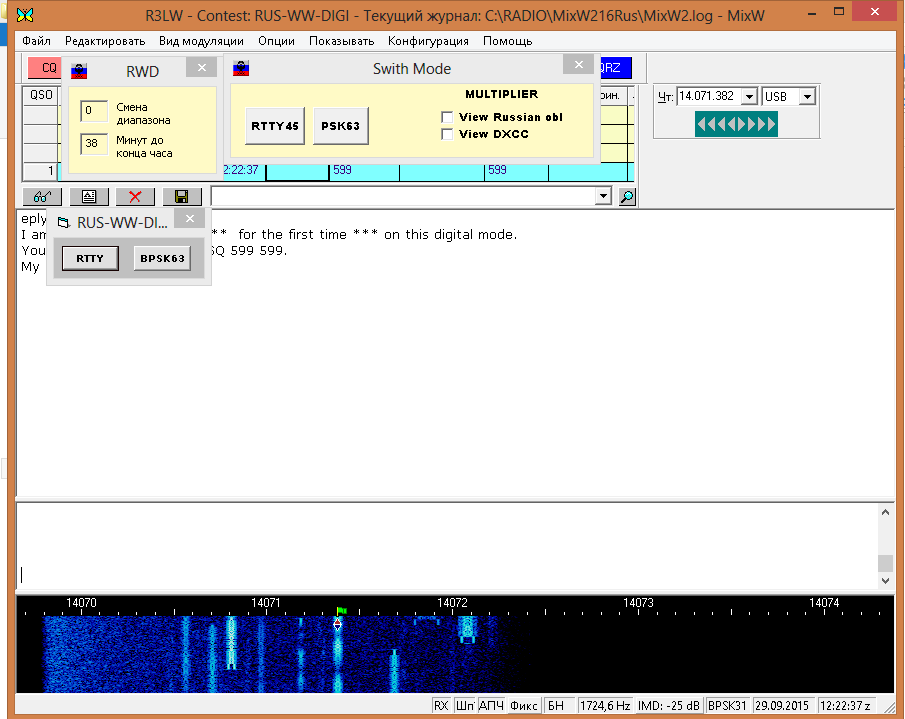The image size is (905, 719).
Task: Open the Конфигурация menu
Action: (428, 41)
